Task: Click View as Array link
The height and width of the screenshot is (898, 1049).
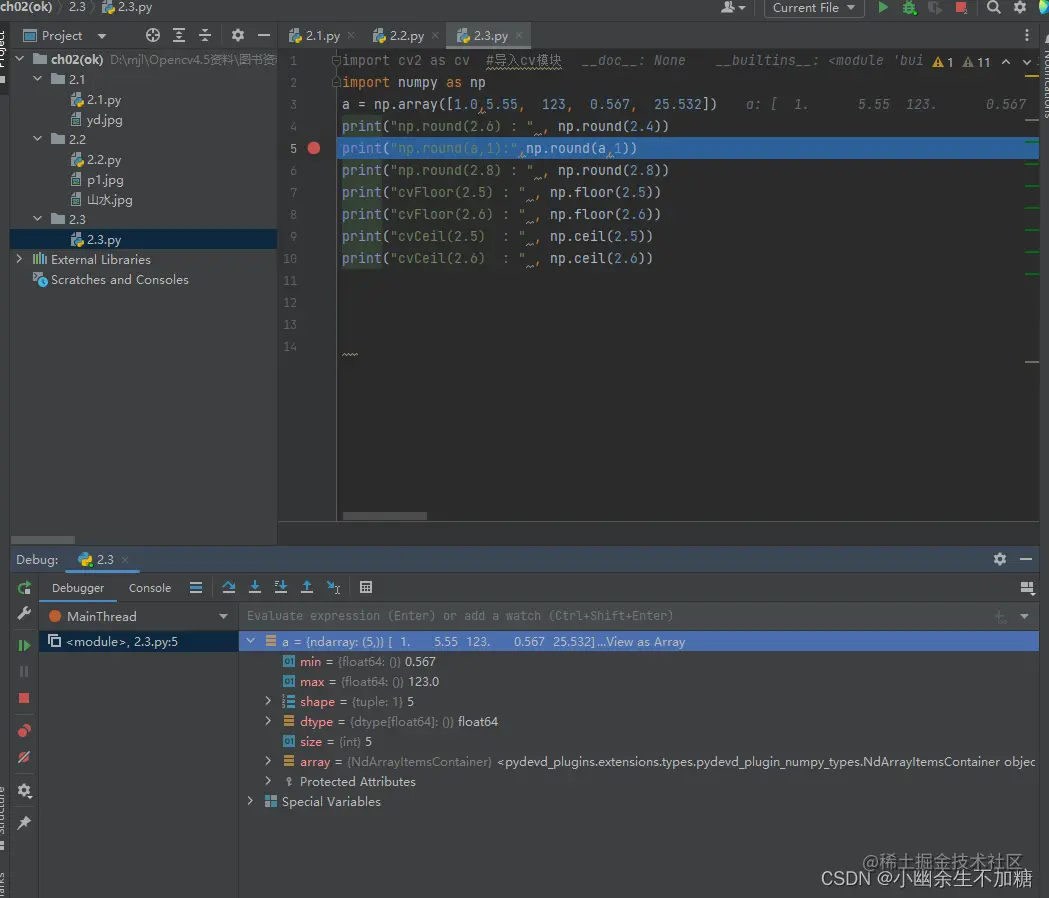Action: (646, 642)
